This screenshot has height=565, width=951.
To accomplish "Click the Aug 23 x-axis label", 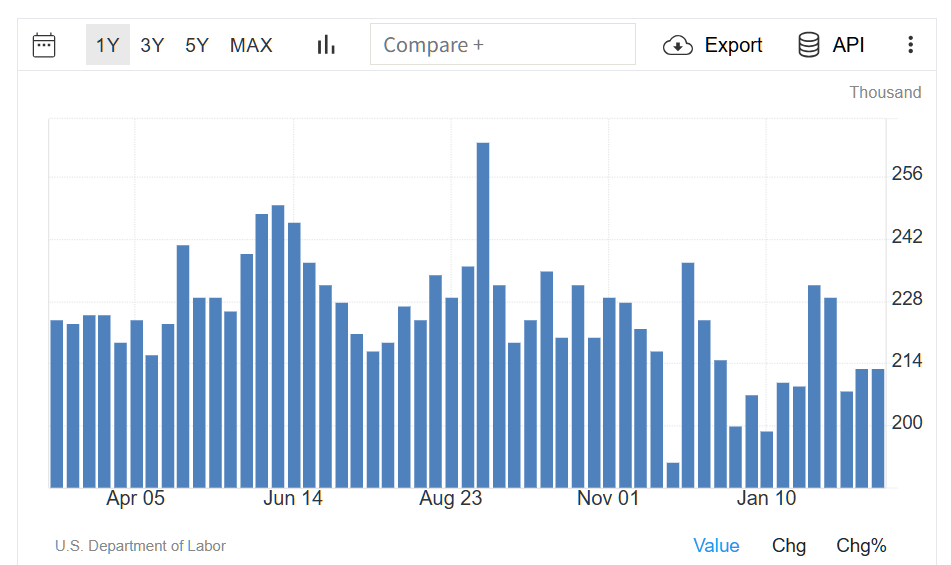I will tap(451, 498).
